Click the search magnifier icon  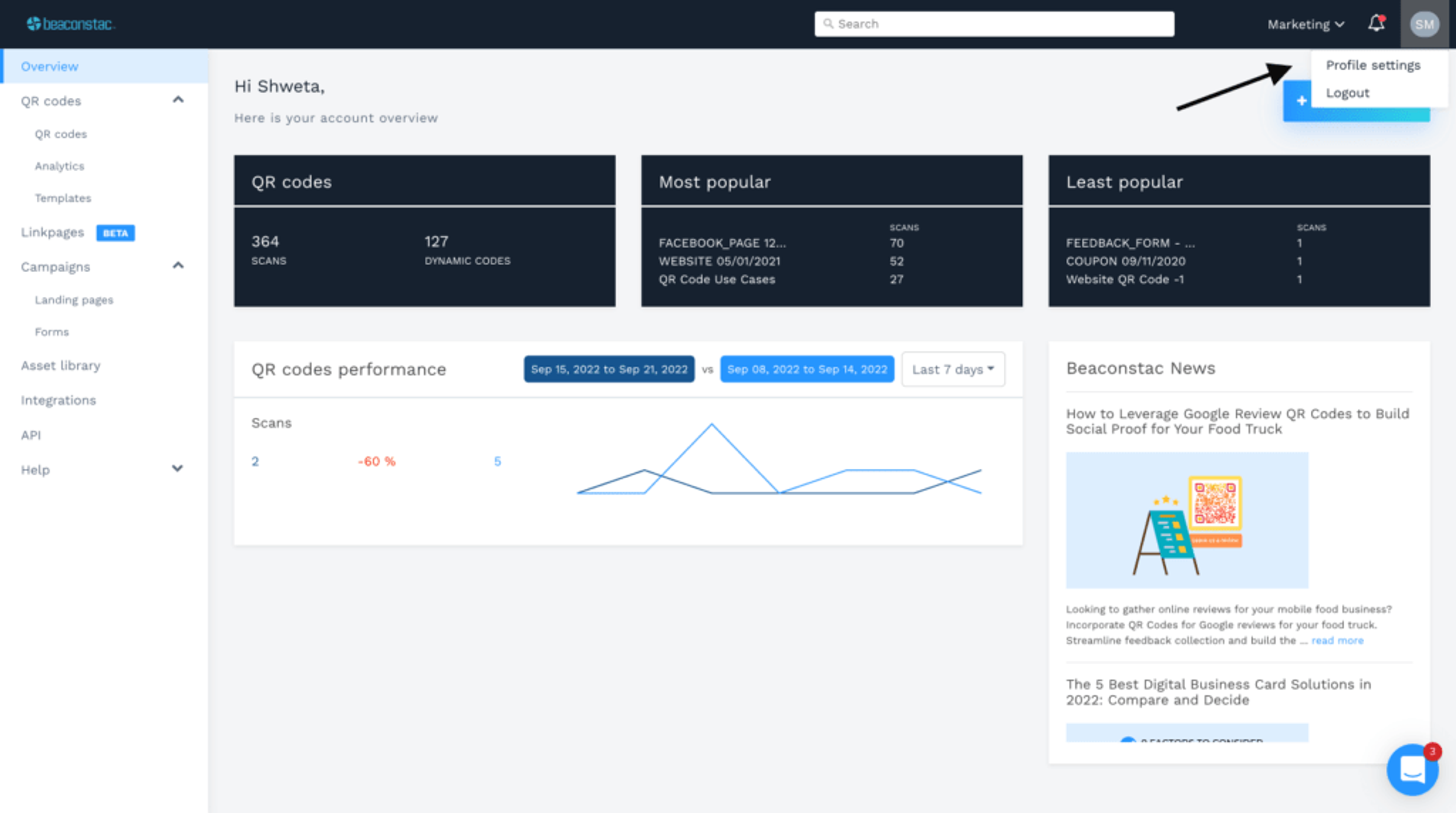pos(828,24)
